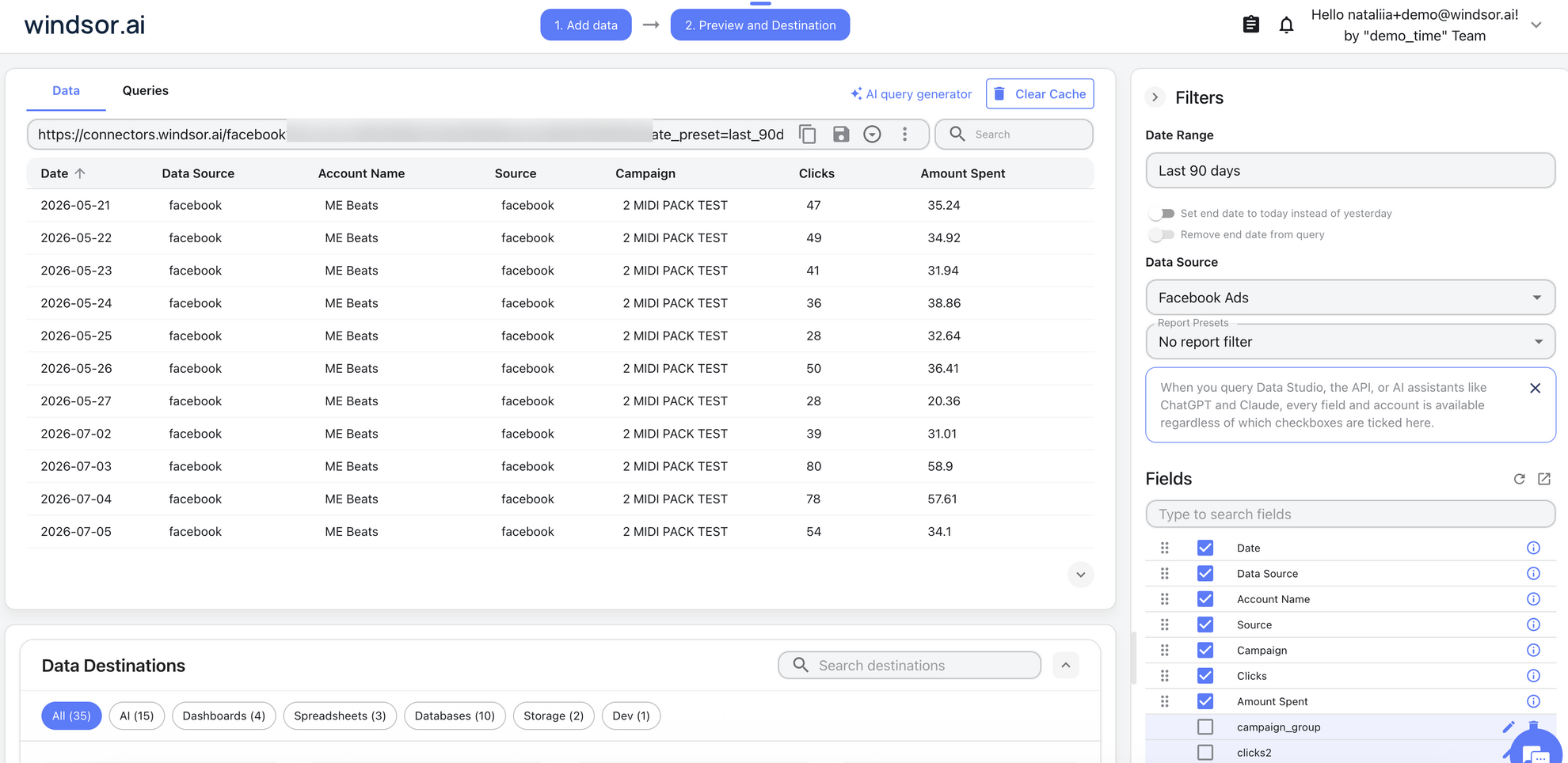Switch to the Data tab
The width and height of the screenshot is (1568, 763).
coord(66,91)
